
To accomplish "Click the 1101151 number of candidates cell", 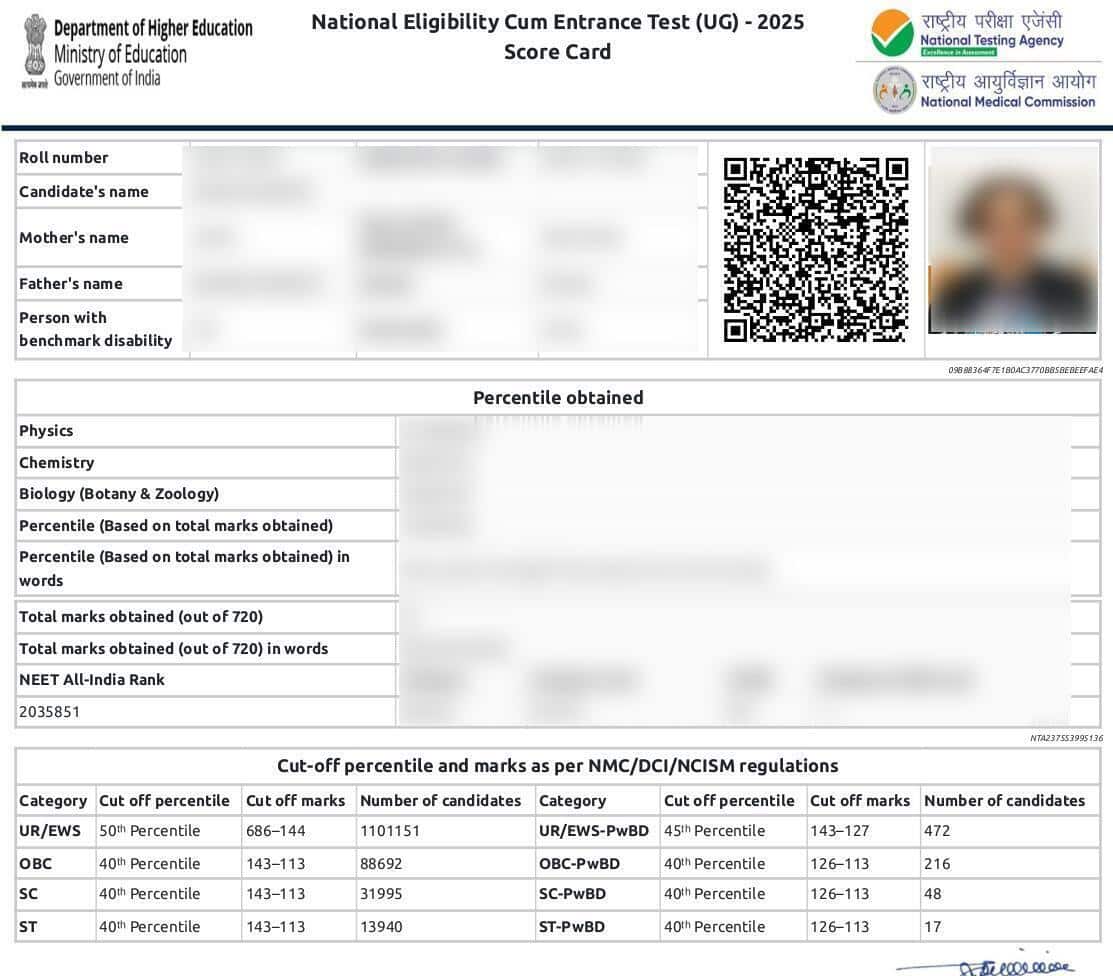I will pos(390,831).
